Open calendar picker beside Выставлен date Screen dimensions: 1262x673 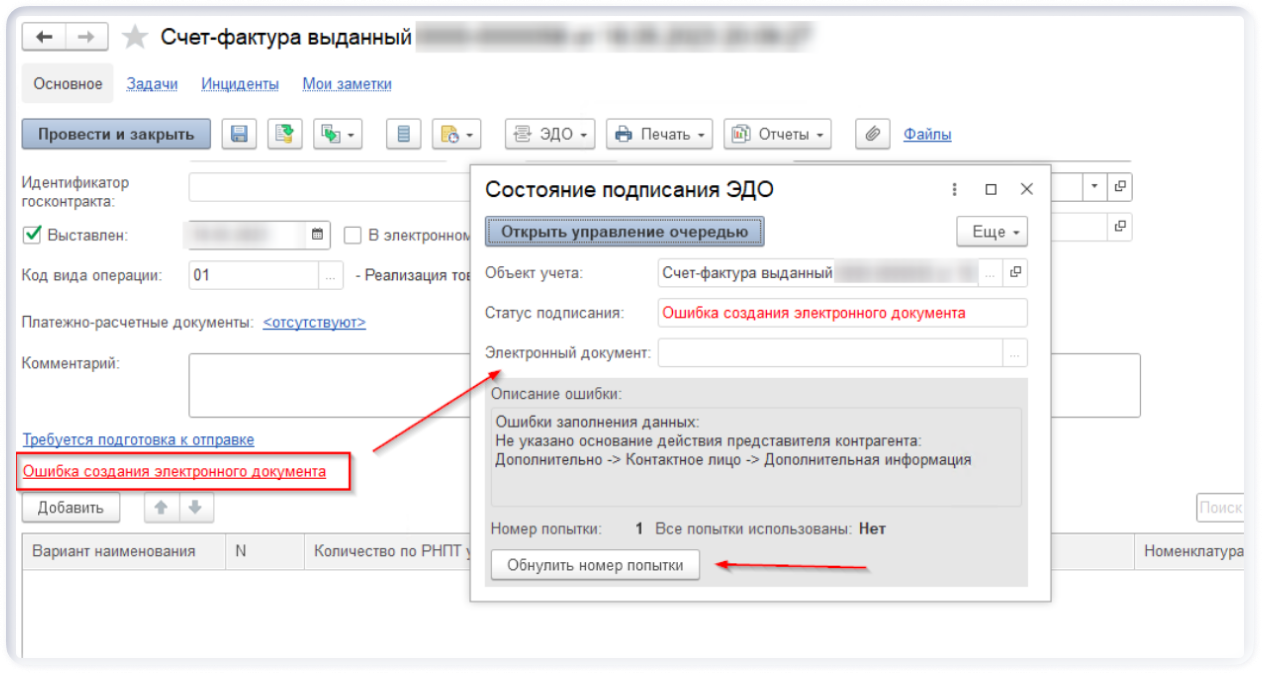(x=318, y=235)
